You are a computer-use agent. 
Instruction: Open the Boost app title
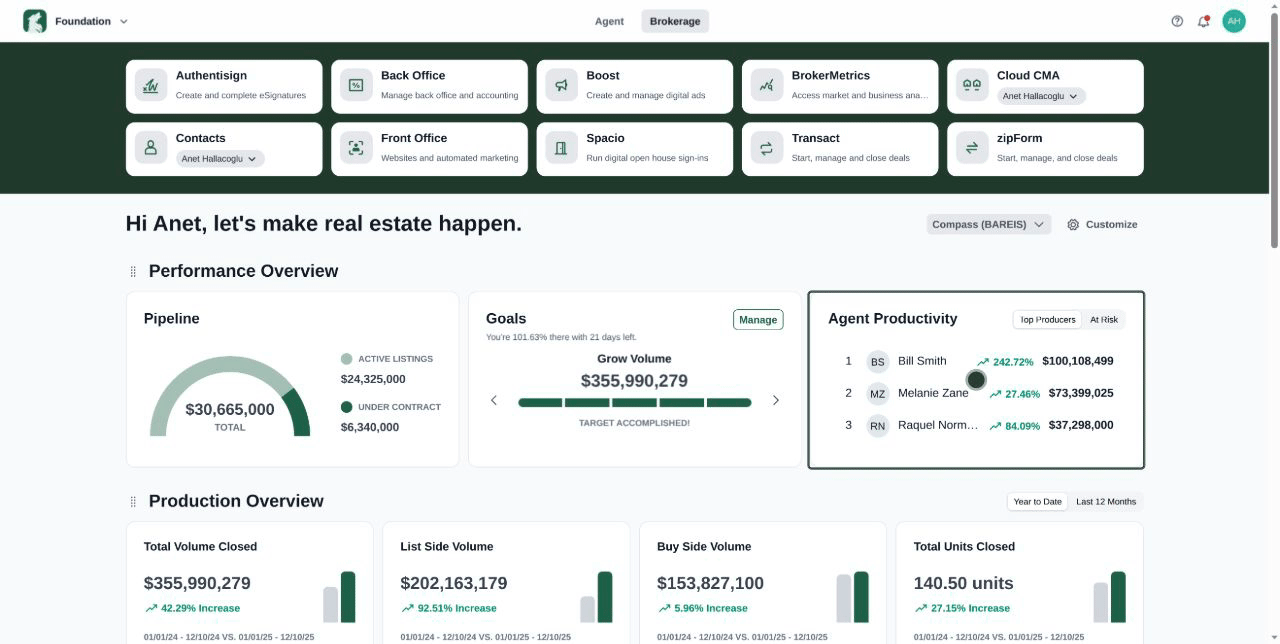pos(603,75)
